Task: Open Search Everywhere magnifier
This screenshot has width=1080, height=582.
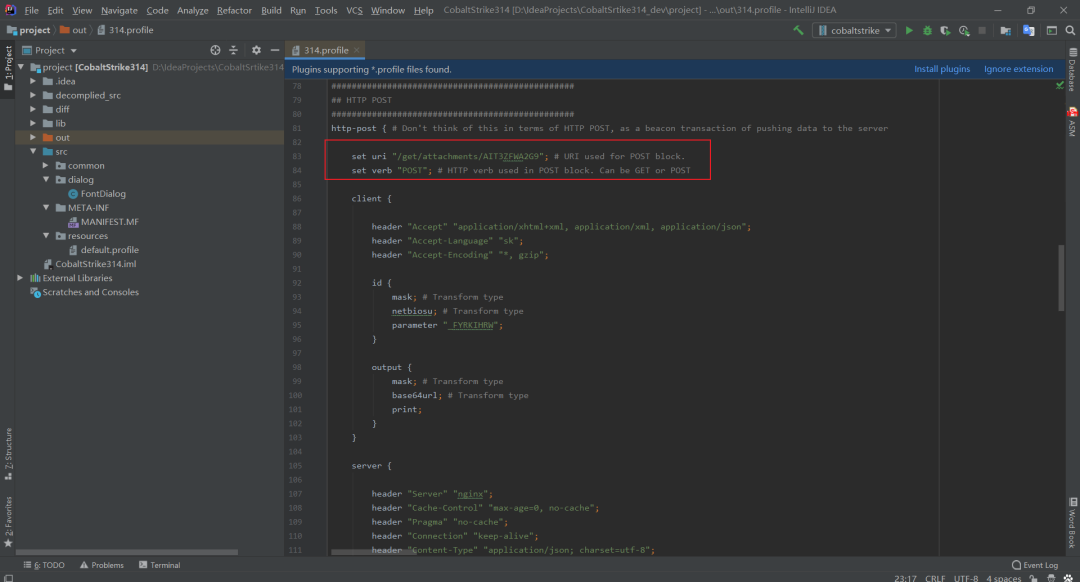Action: click(1070, 30)
